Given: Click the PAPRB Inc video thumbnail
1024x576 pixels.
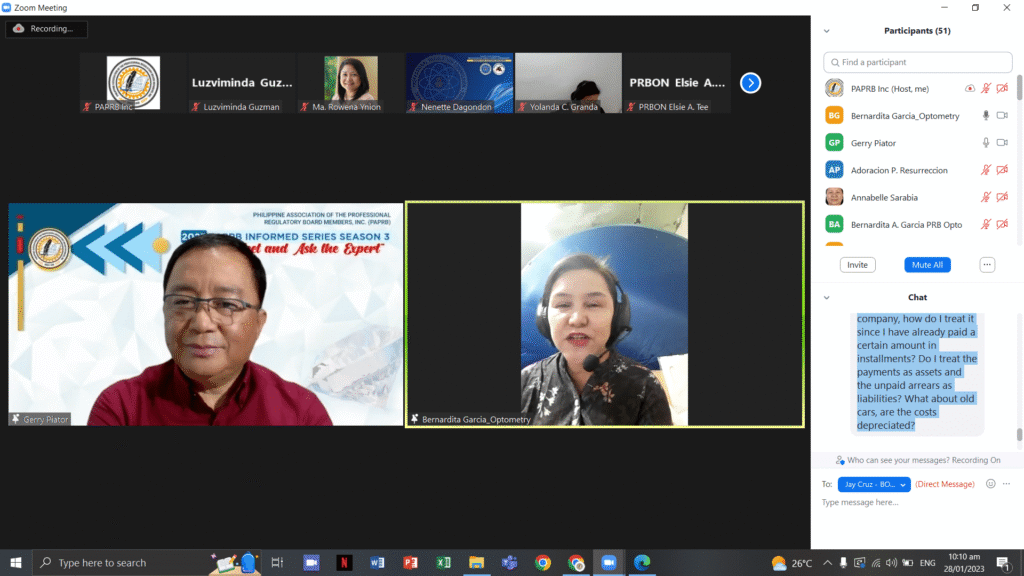Looking at the screenshot, I should [133, 83].
